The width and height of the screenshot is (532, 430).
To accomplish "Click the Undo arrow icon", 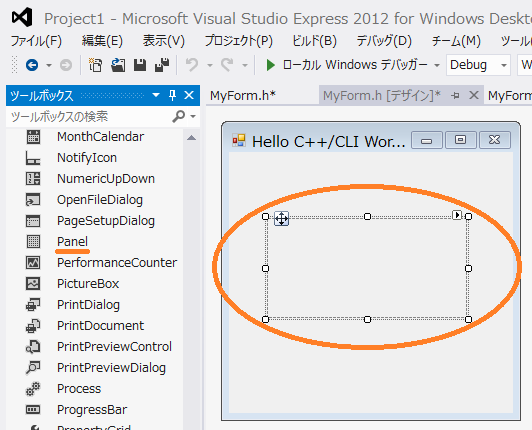I will (192, 64).
